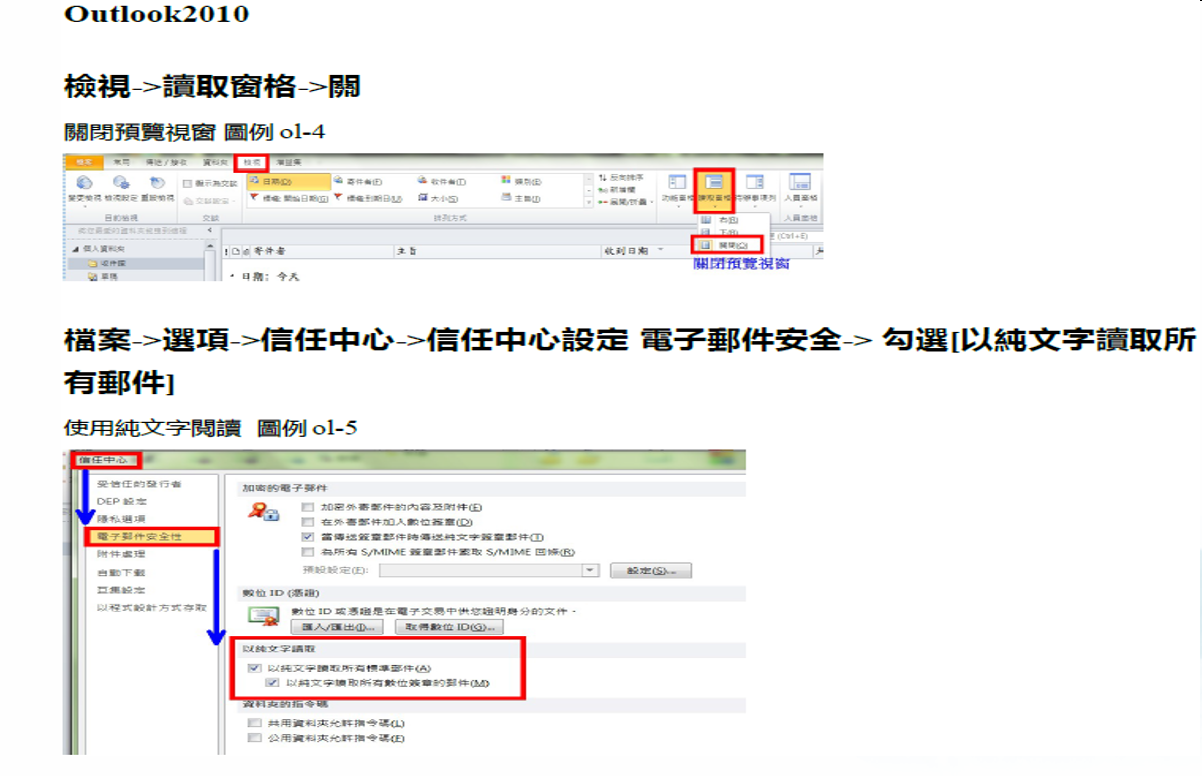1202x776 pixels.
Task: Check 公用資料夾允許指令碼(F)
Action: (254, 739)
